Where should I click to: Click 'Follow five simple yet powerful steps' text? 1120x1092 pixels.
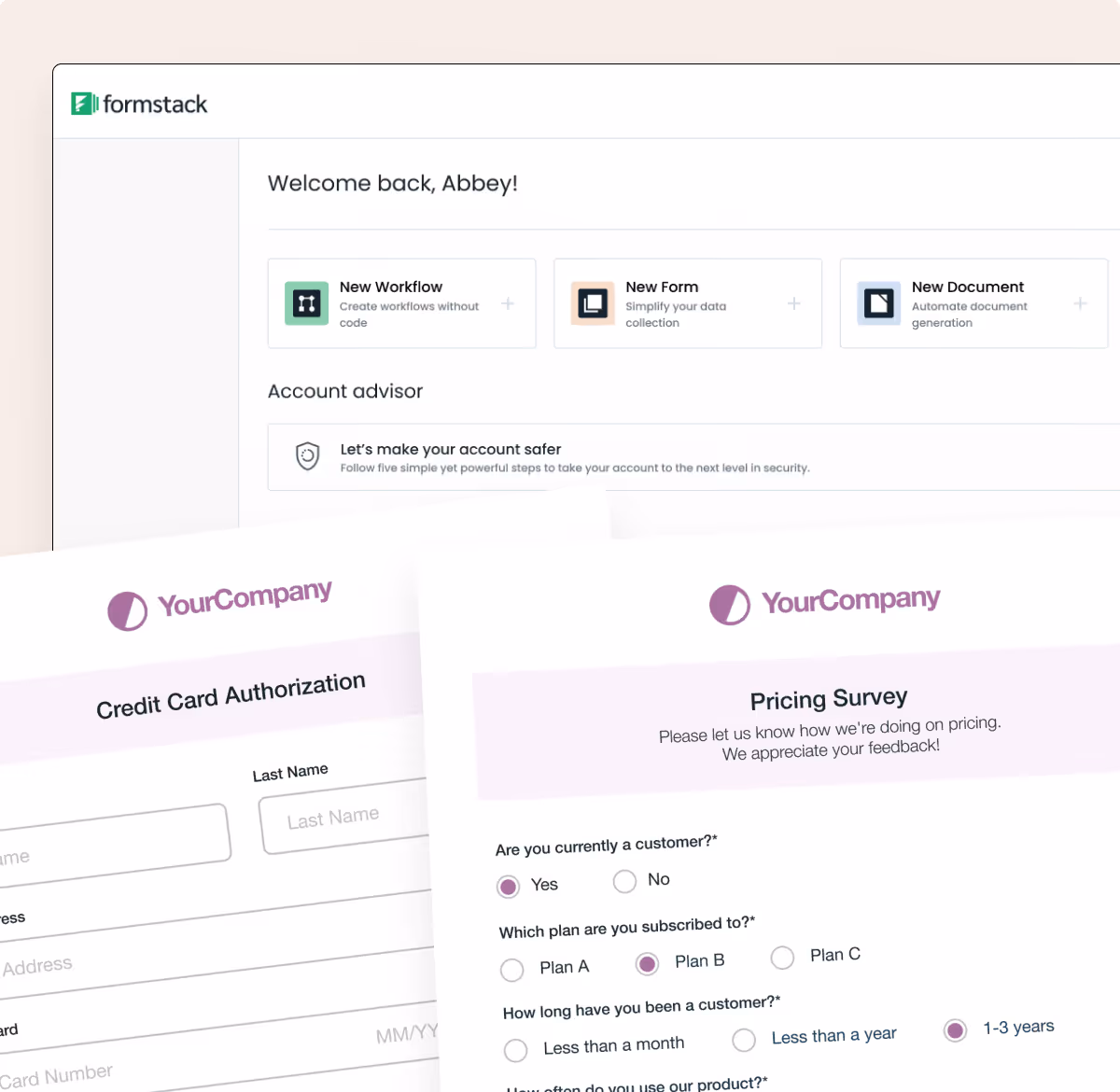coord(575,468)
